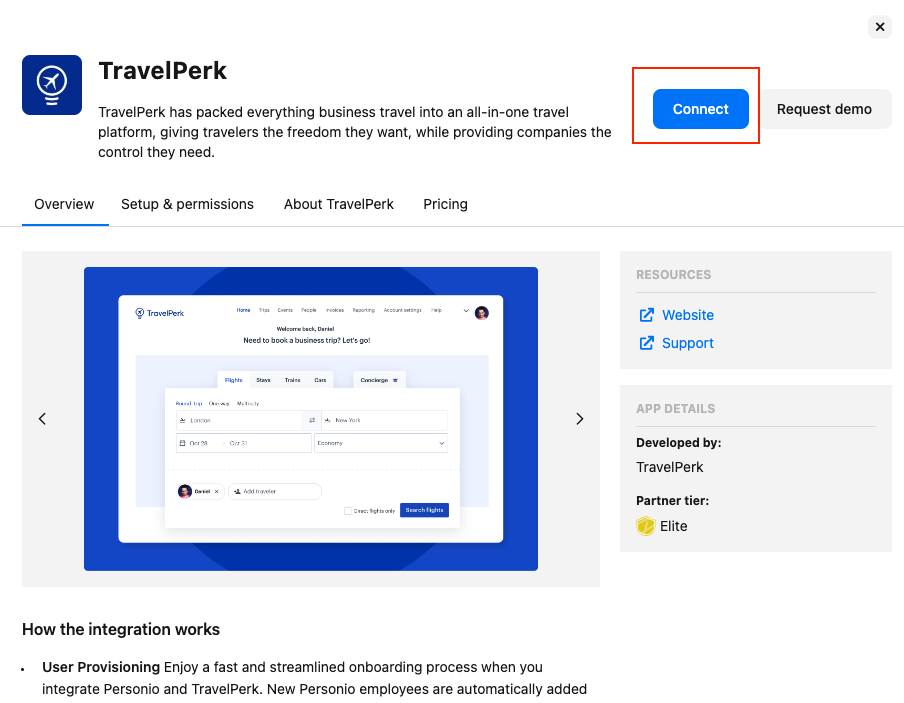
Task: Click the TravelPerk app logo icon
Action: 52,85
